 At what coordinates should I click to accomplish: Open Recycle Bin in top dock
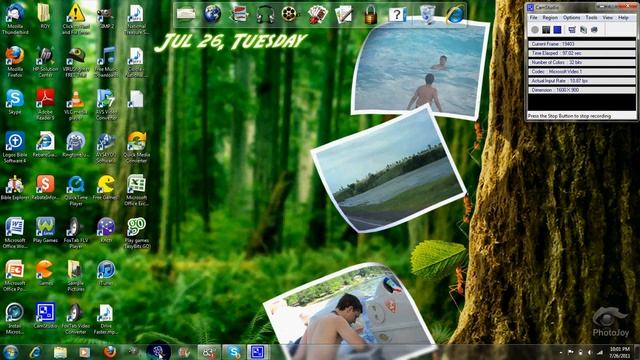coord(427,14)
